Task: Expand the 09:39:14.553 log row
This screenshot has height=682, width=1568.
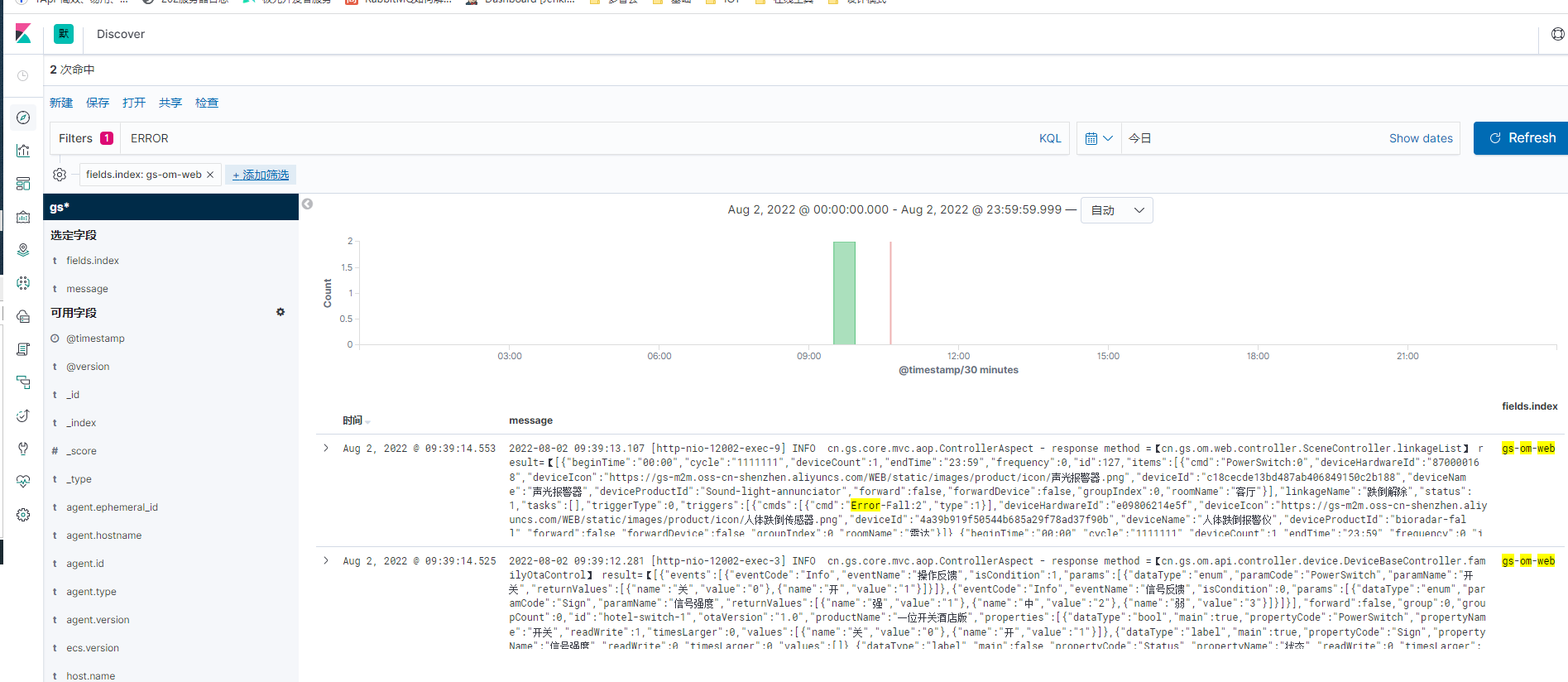Action: tap(326, 448)
